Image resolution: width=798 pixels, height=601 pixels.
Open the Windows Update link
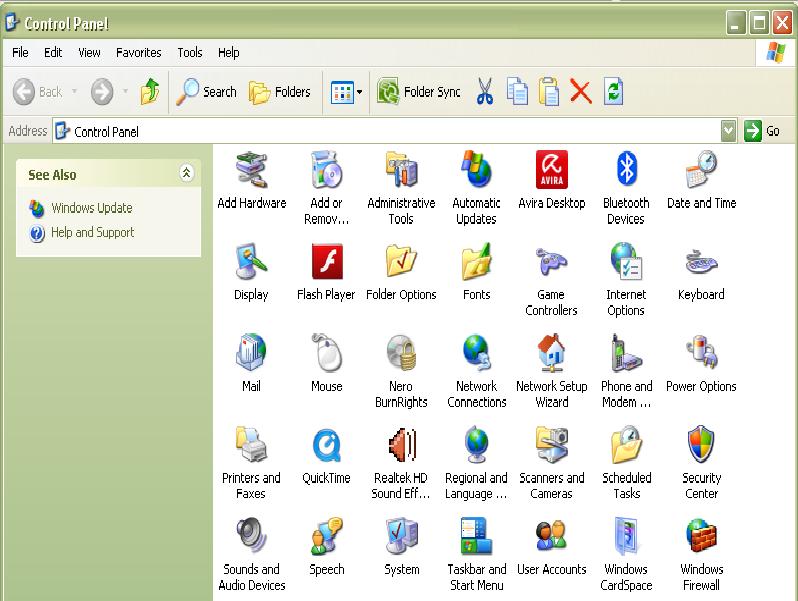pos(92,208)
